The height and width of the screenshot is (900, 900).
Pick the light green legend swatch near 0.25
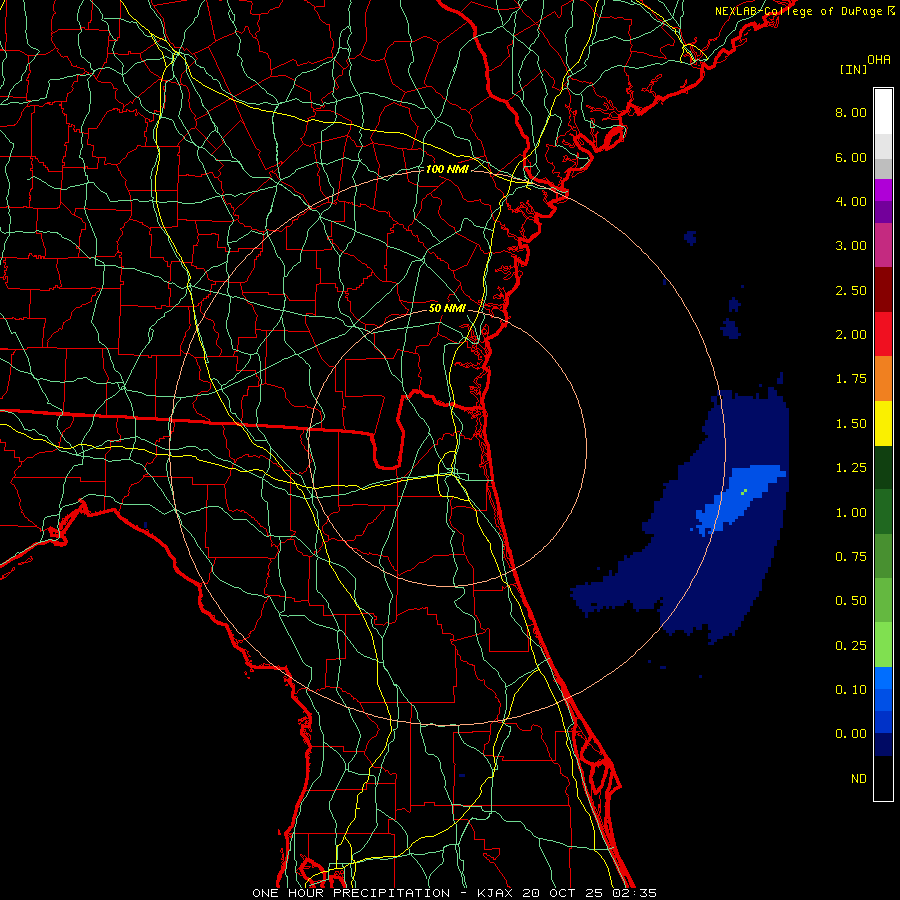click(883, 645)
